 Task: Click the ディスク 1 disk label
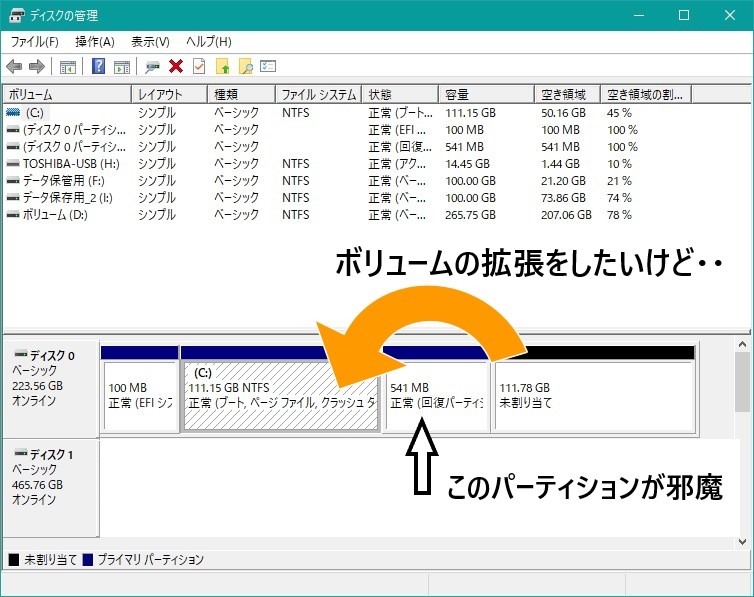click(51, 455)
